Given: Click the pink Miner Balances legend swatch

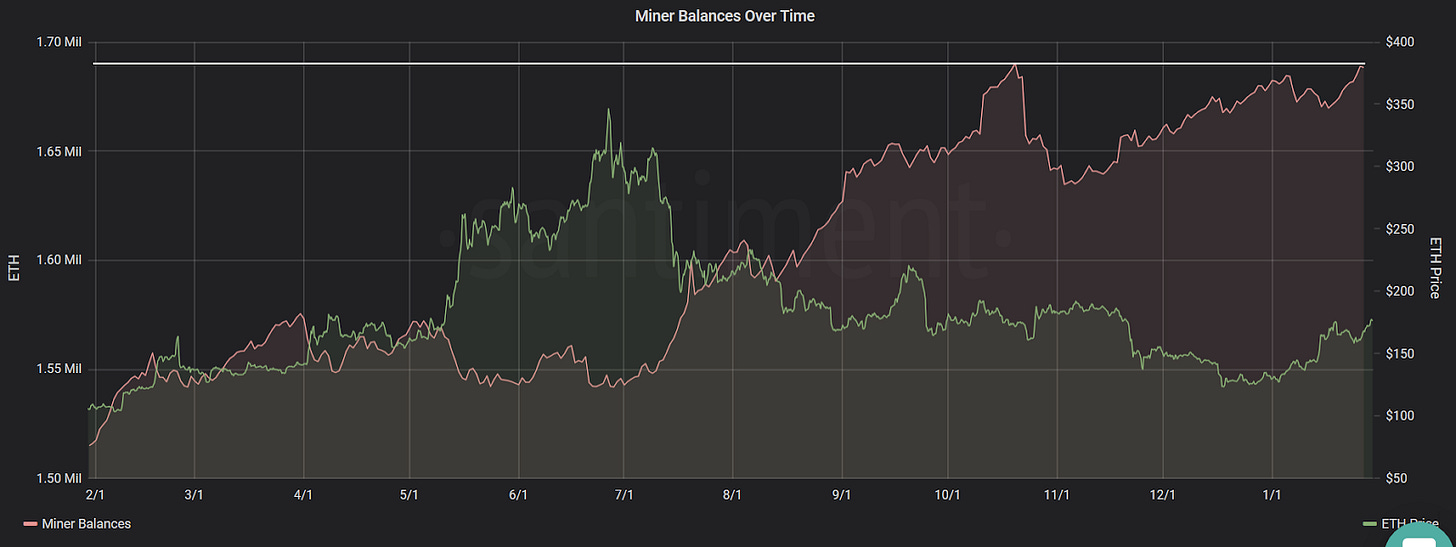Looking at the screenshot, I should click(x=30, y=524).
